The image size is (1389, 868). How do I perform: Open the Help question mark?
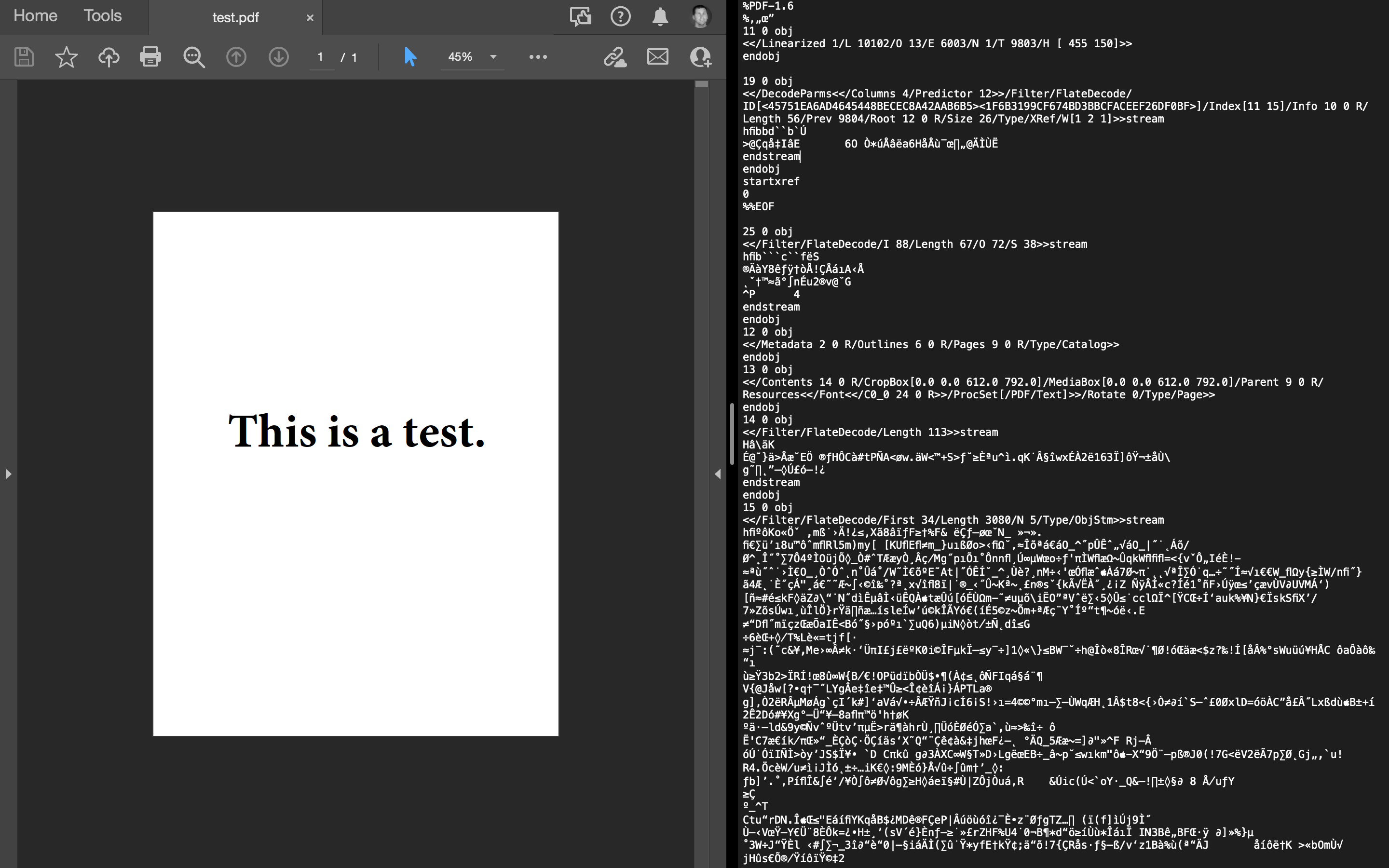[620, 17]
